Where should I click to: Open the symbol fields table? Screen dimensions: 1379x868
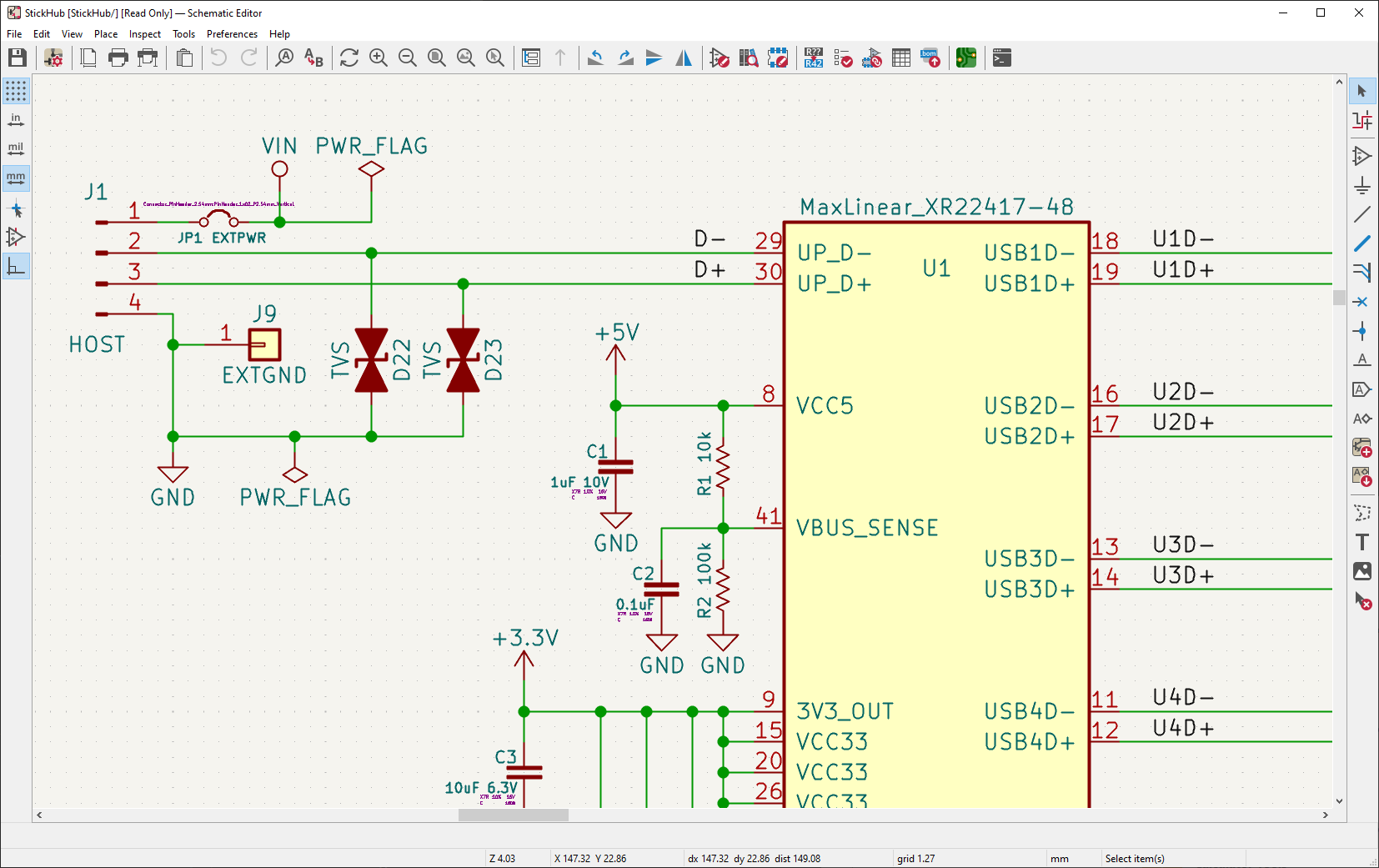[x=901, y=58]
